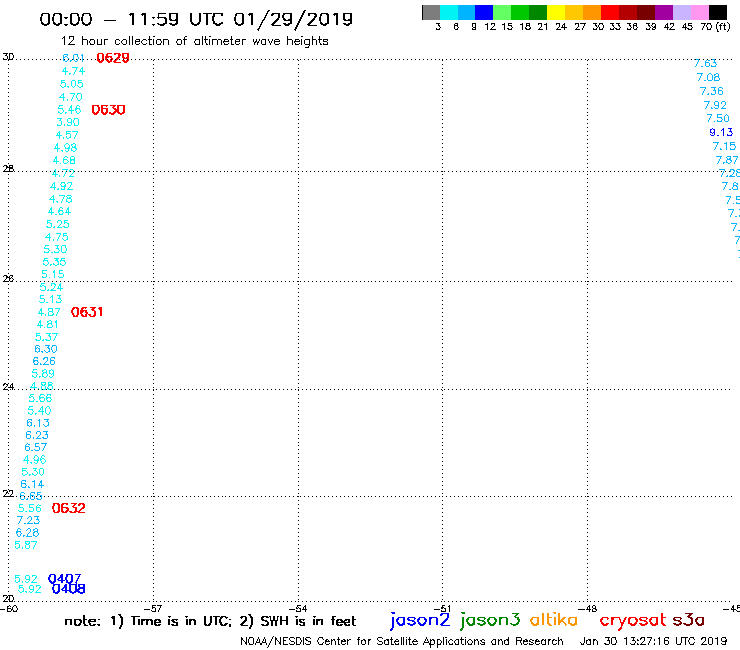This screenshot has width=740, height=650.
Task: Click the cyan swatch above label 6
Action: tap(449, 12)
